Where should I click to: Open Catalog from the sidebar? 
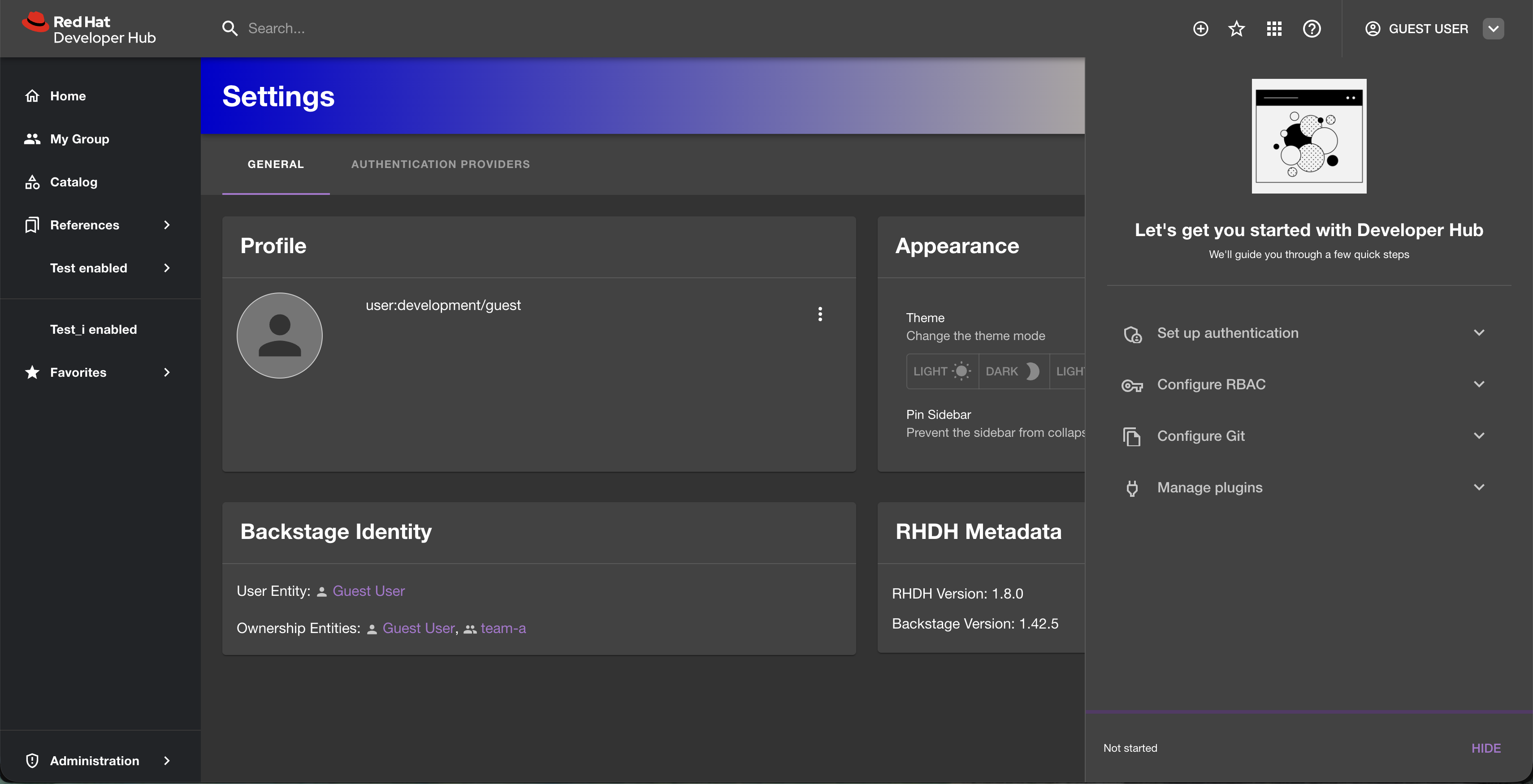pos(73,182)
